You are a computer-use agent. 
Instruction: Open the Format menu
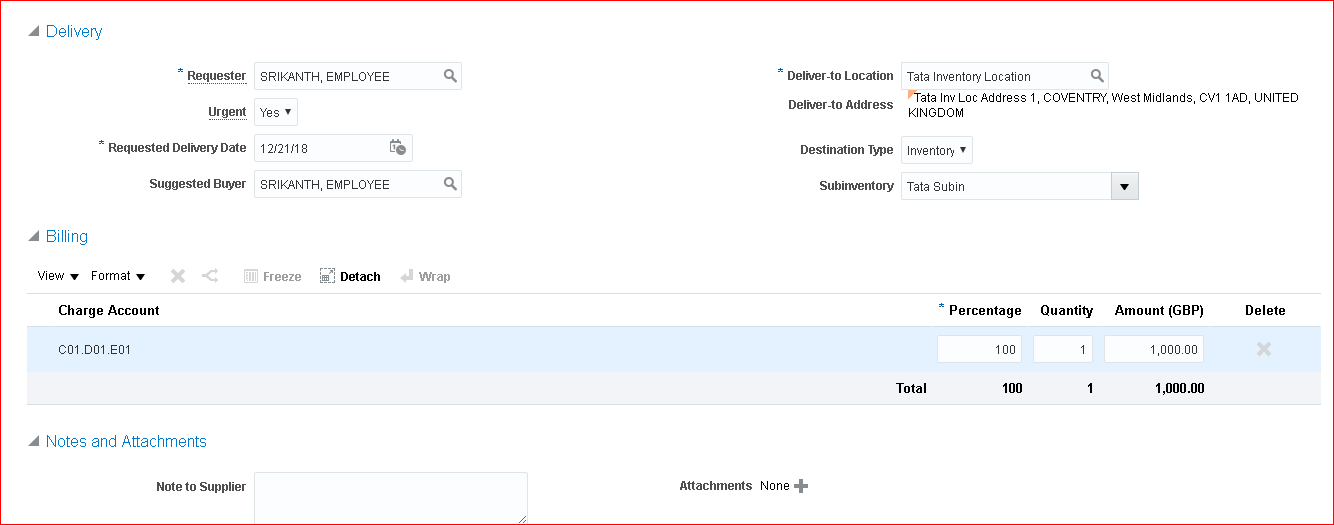117,276
